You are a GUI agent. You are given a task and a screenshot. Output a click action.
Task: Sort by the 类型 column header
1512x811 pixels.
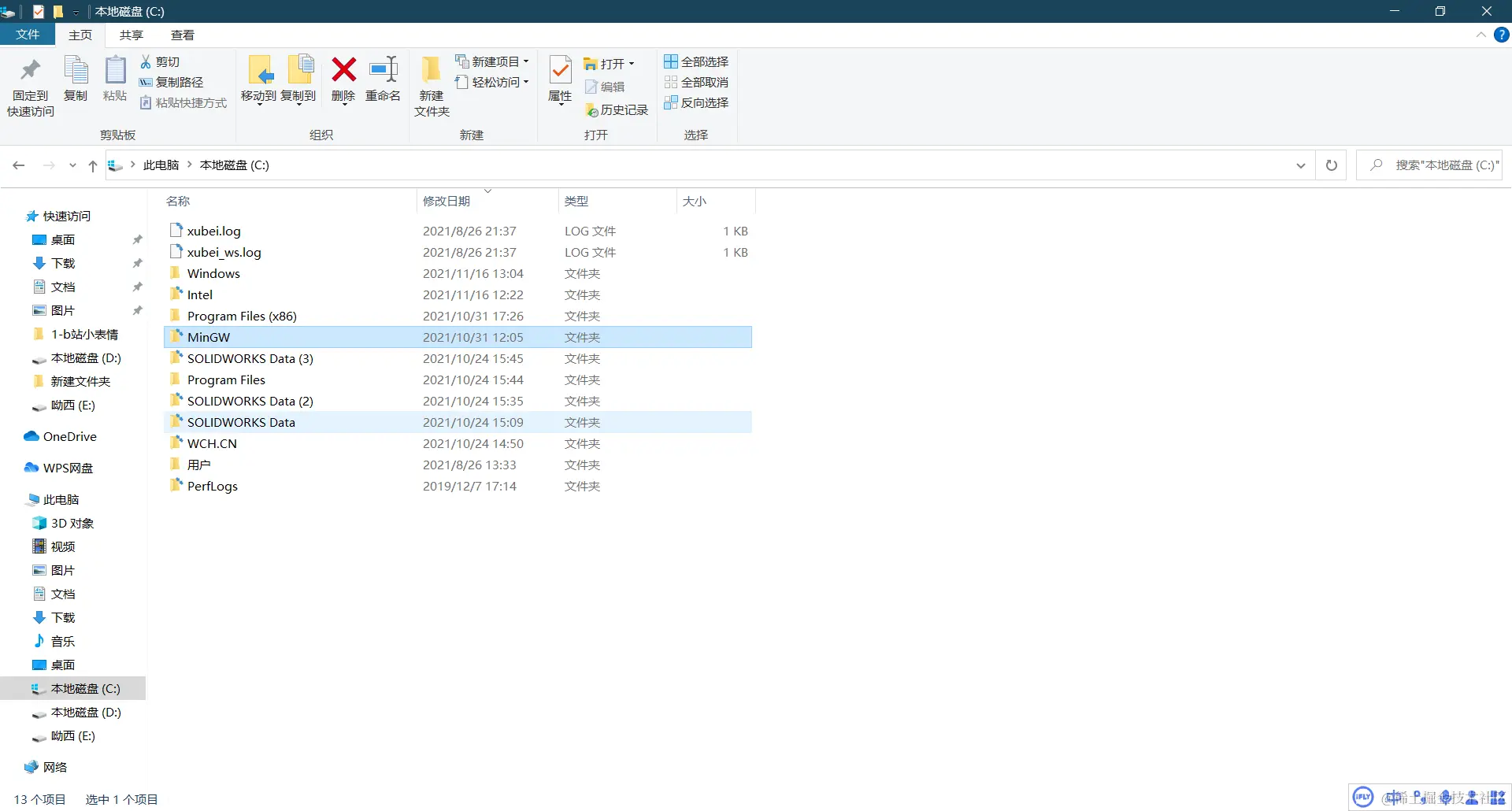[x=617, y=201]
